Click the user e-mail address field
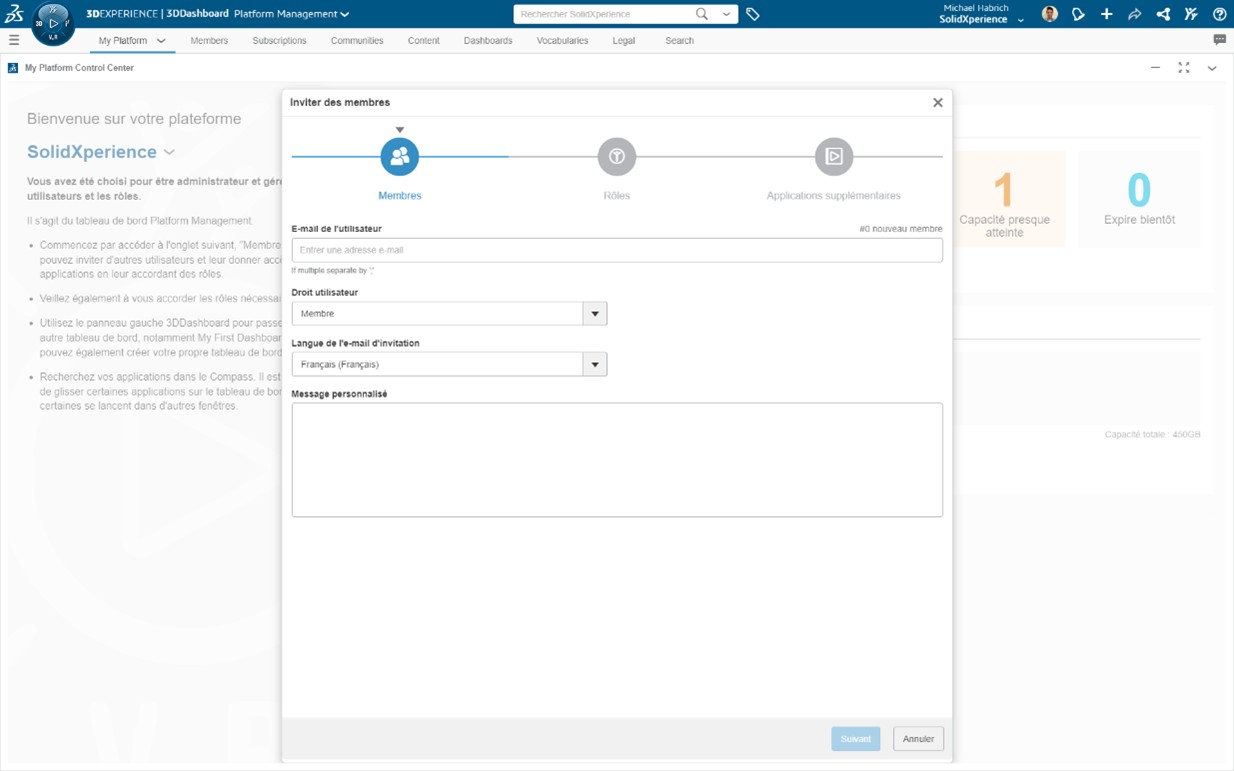The image size is (1234, 771). tap(617, 250)
